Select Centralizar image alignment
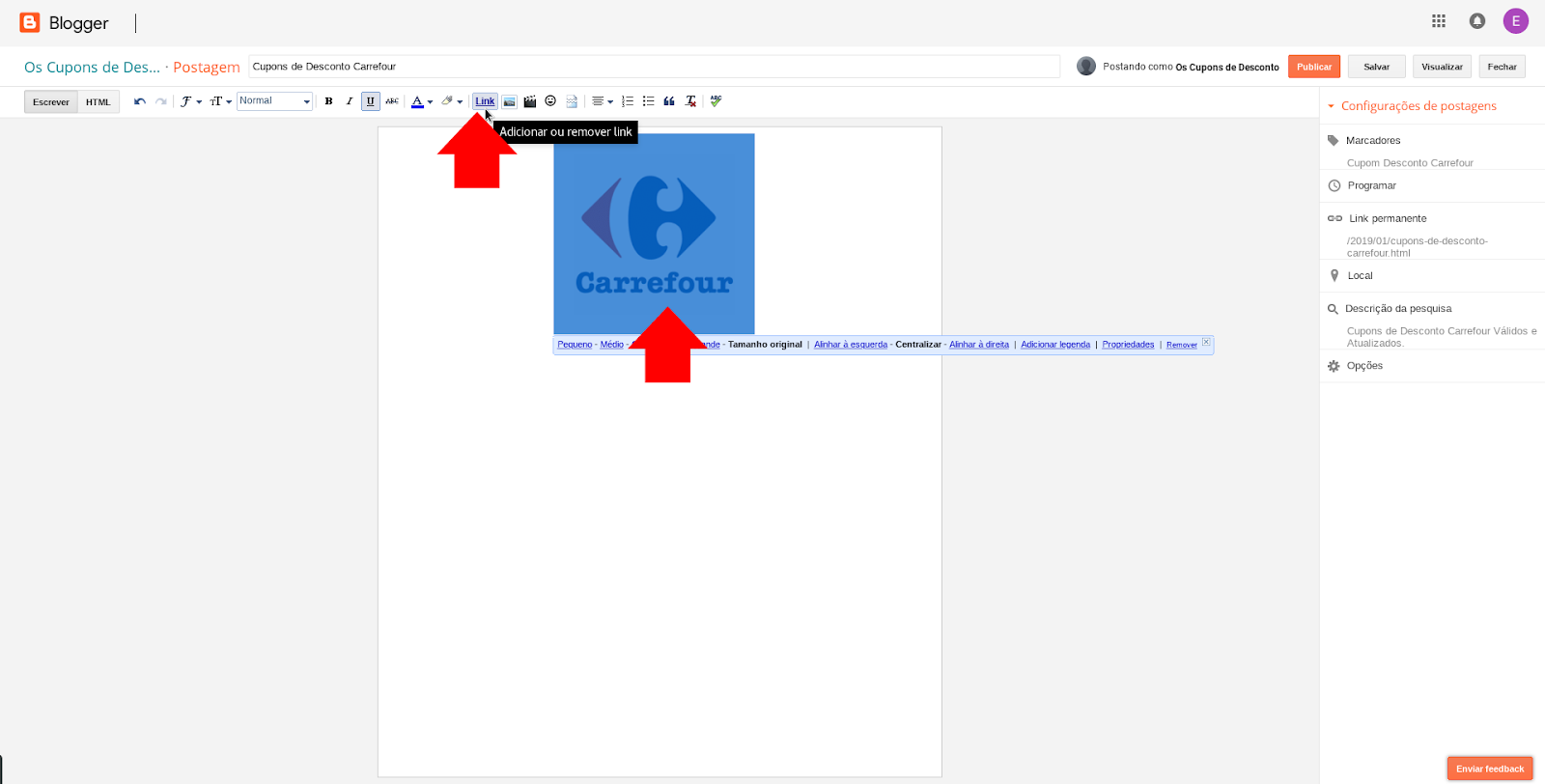 tap(918, 345)
